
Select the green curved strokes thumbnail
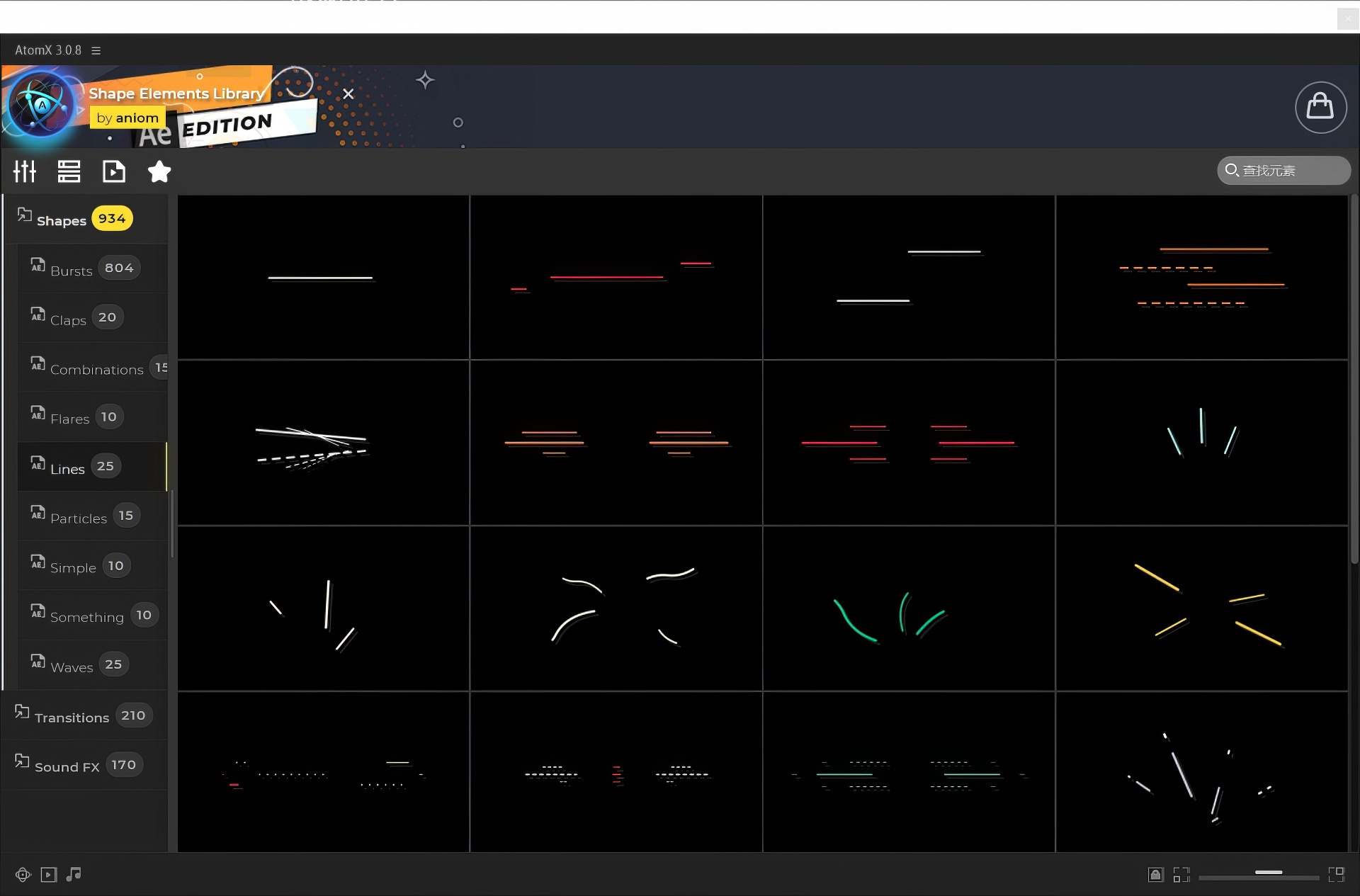[x=909, y=608]
